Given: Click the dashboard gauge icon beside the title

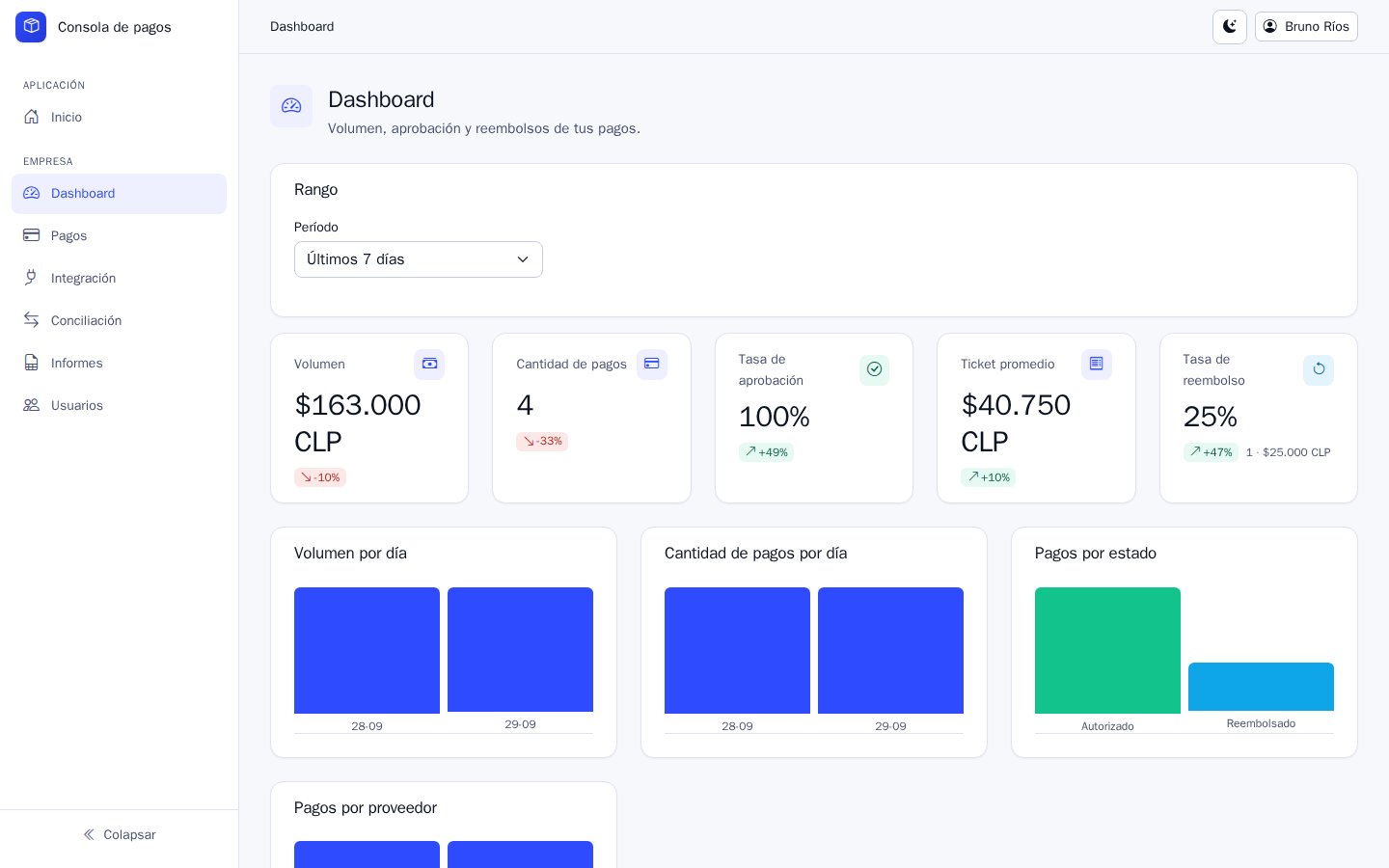Looking at the screenshot, I should tap(291, 106).
